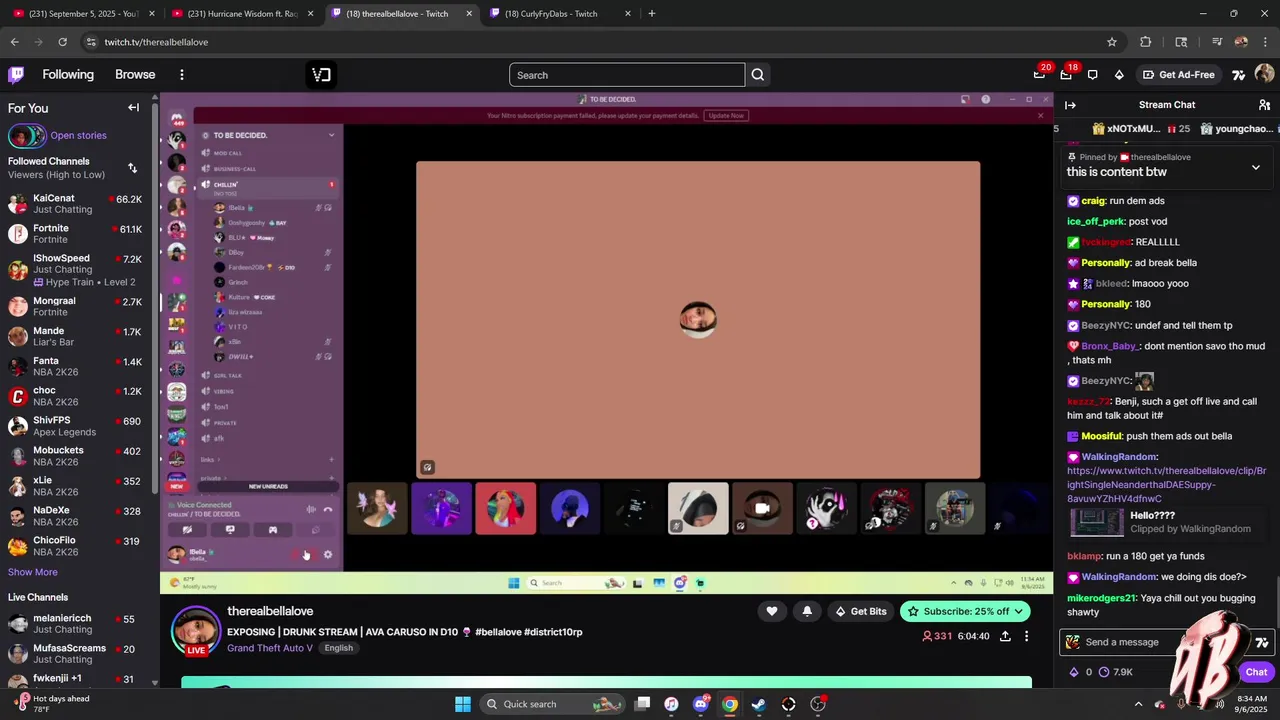Collapse the Stream Chat panel
This screenshot has width=1280, height=720.
[x=1070, y=105]
